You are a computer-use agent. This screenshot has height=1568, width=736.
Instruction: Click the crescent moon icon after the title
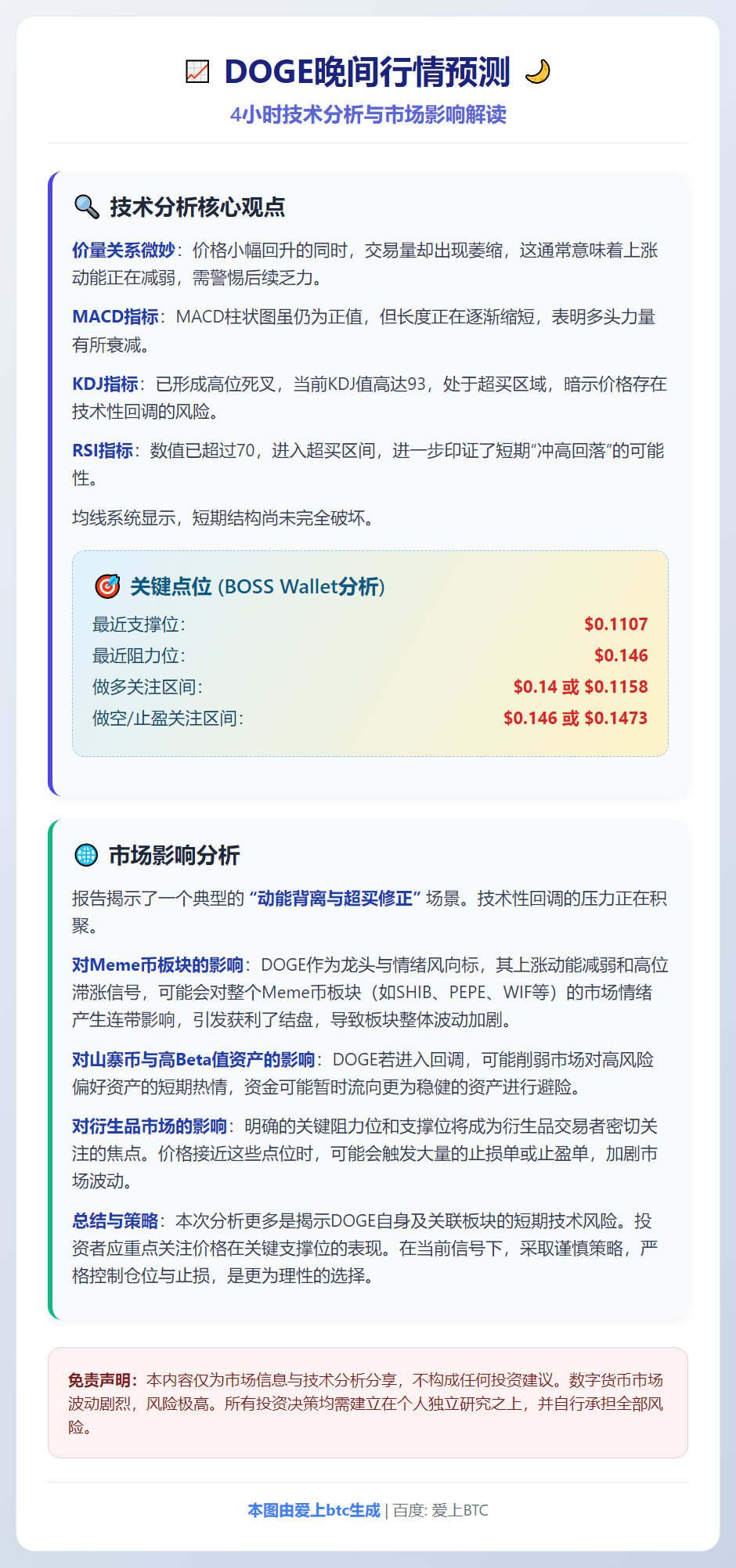pyautogui.click(x=538, y=72)
